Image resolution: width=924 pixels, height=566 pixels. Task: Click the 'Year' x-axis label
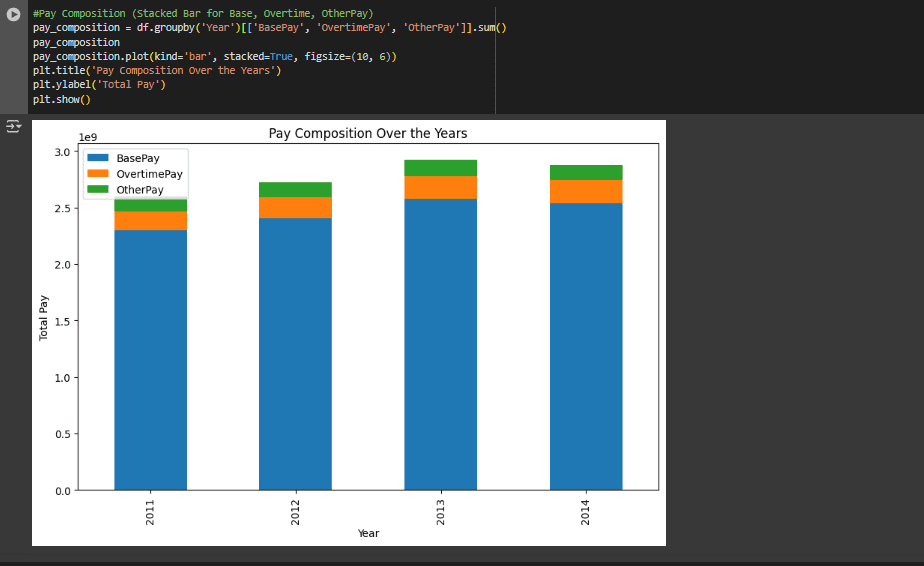(x=368, y=533)
